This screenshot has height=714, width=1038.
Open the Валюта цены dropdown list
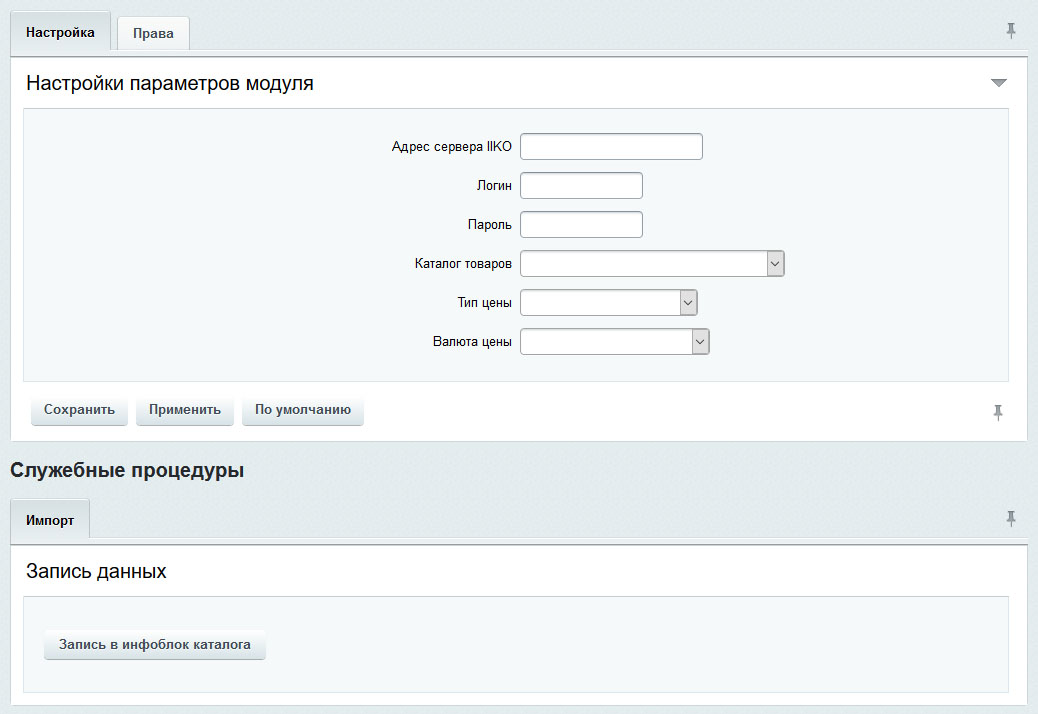coord(614,342)
